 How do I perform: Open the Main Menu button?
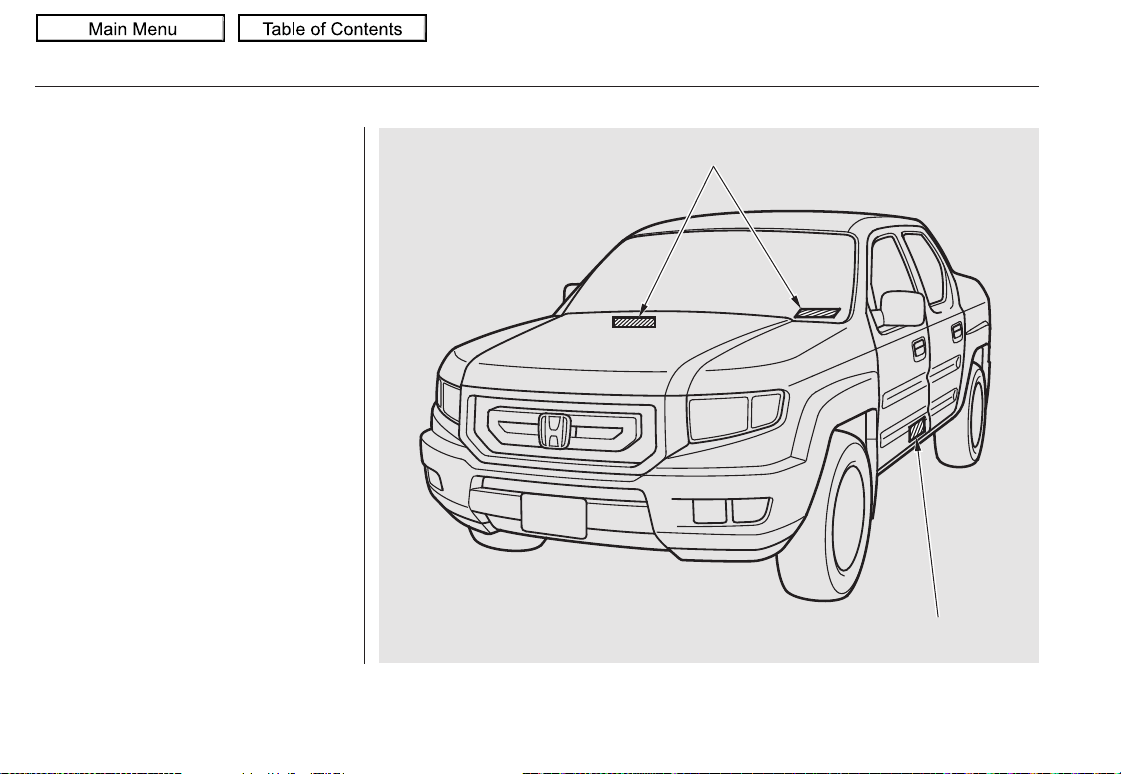click(x=131, y=29)
